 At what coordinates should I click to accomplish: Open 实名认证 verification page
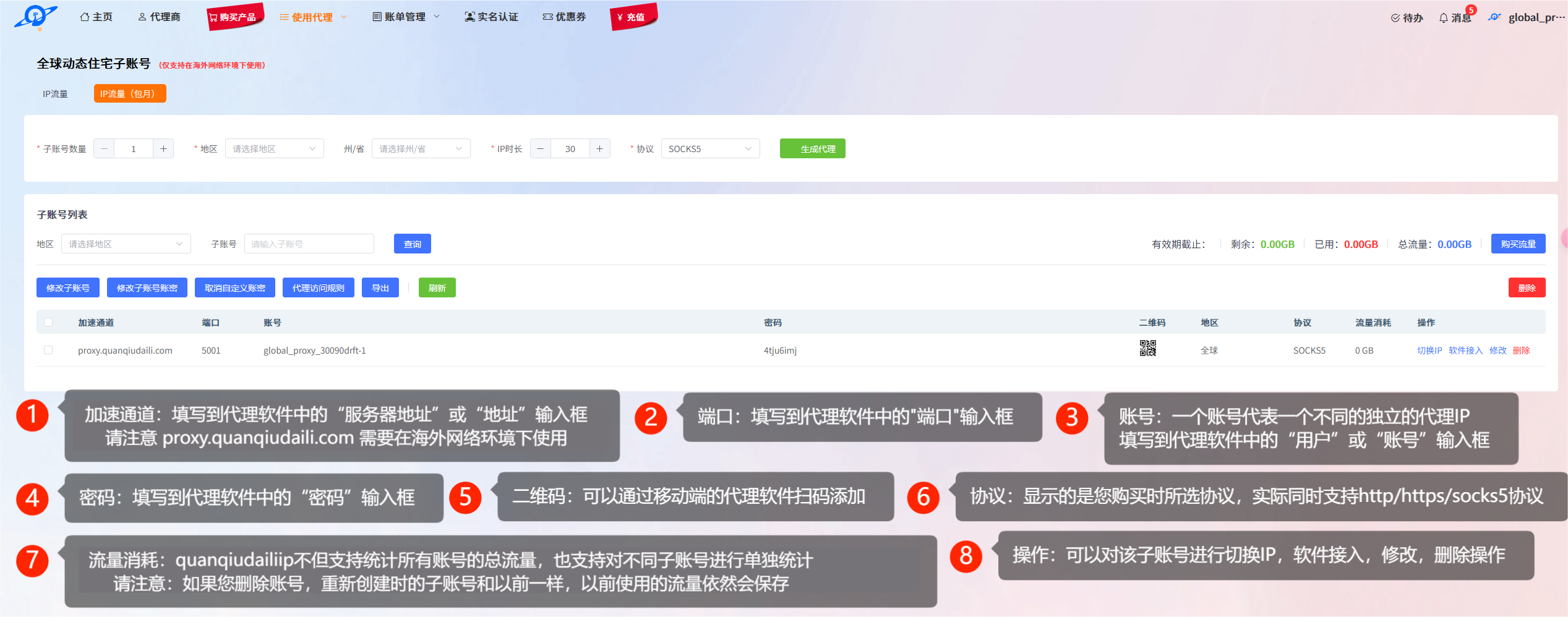(x=491, y=17)
